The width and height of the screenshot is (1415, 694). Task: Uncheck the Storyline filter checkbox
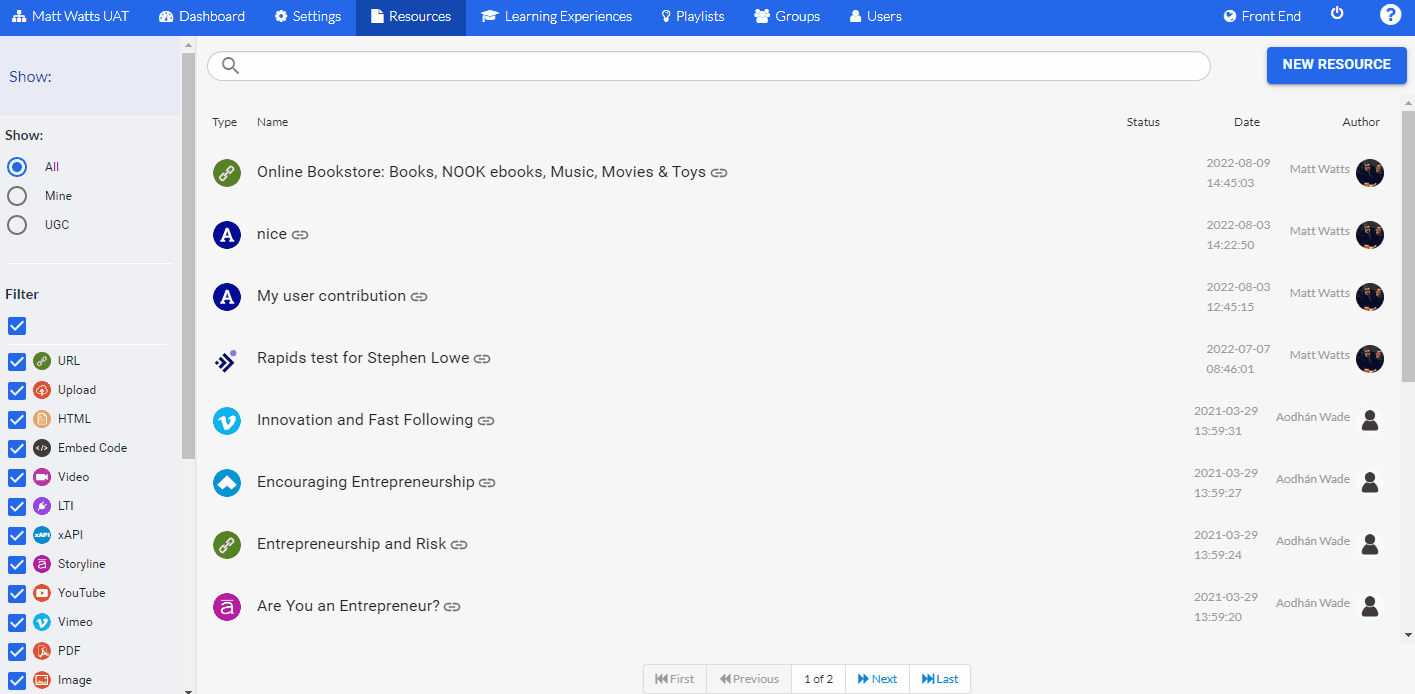click(x=17, y=564)
